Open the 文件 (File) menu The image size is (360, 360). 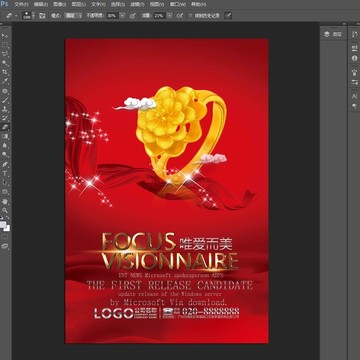pos(21,5)
